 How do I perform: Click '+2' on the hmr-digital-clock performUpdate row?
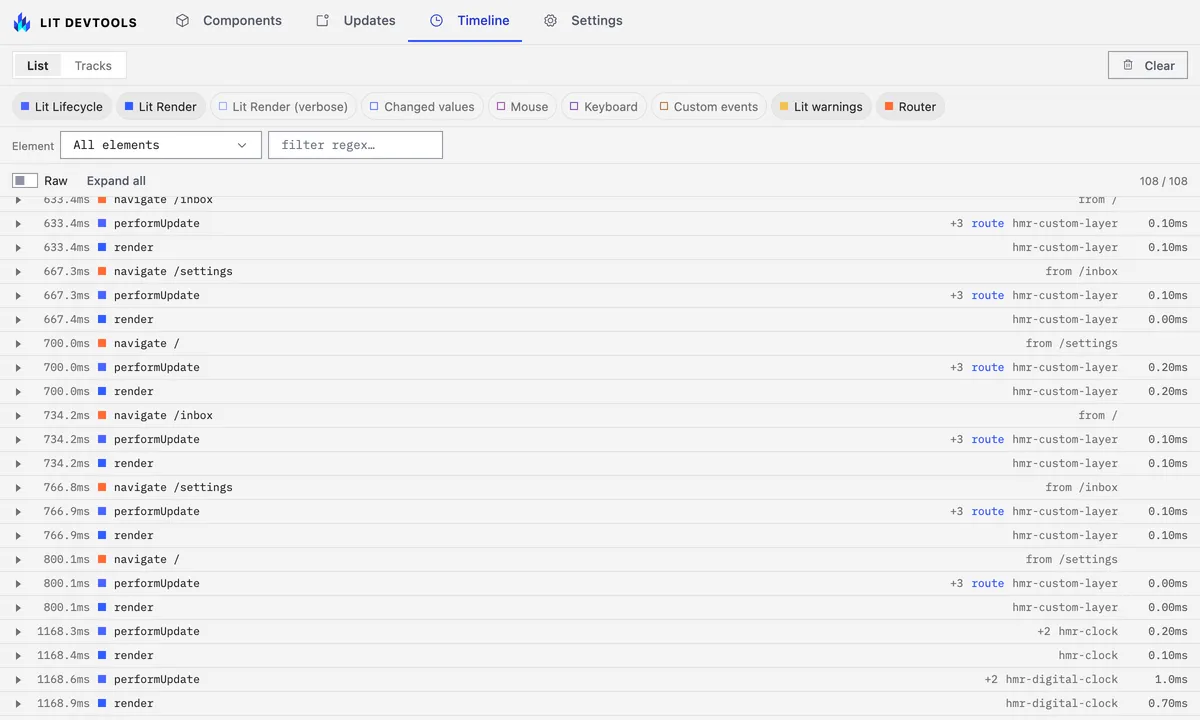991,679
